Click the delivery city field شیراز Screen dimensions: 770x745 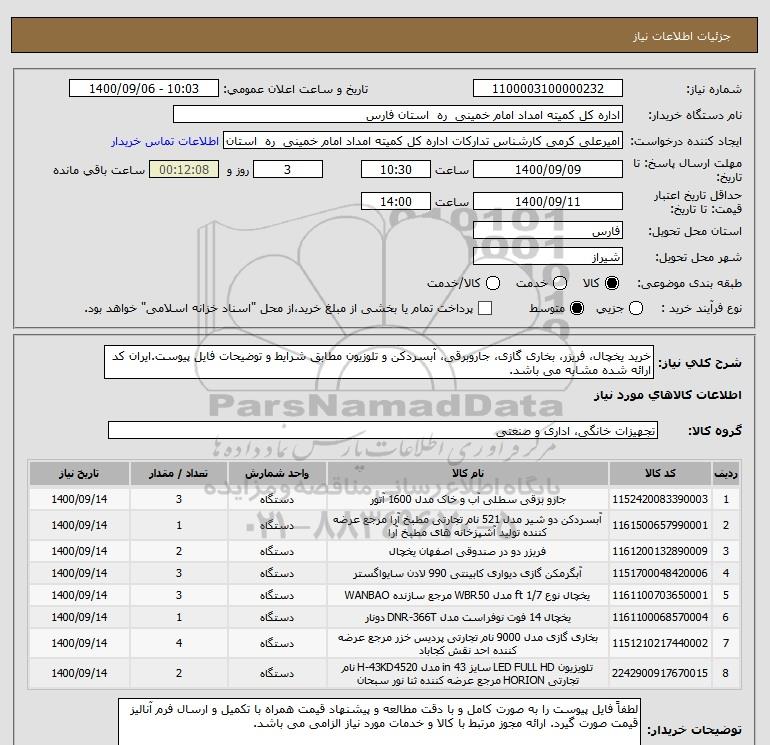548,256
